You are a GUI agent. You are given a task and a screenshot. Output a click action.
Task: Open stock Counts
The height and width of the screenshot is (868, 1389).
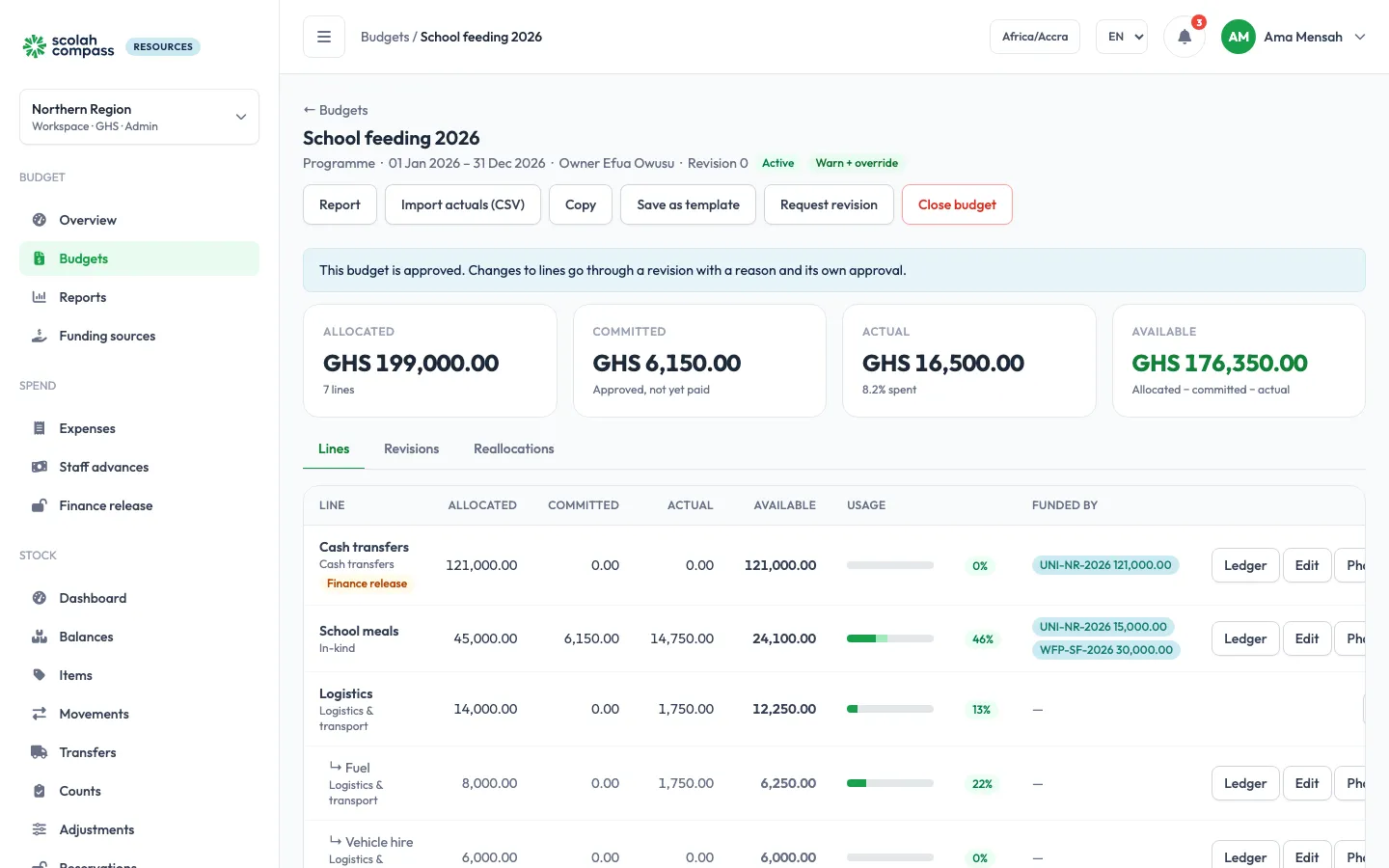pos(139,791)
